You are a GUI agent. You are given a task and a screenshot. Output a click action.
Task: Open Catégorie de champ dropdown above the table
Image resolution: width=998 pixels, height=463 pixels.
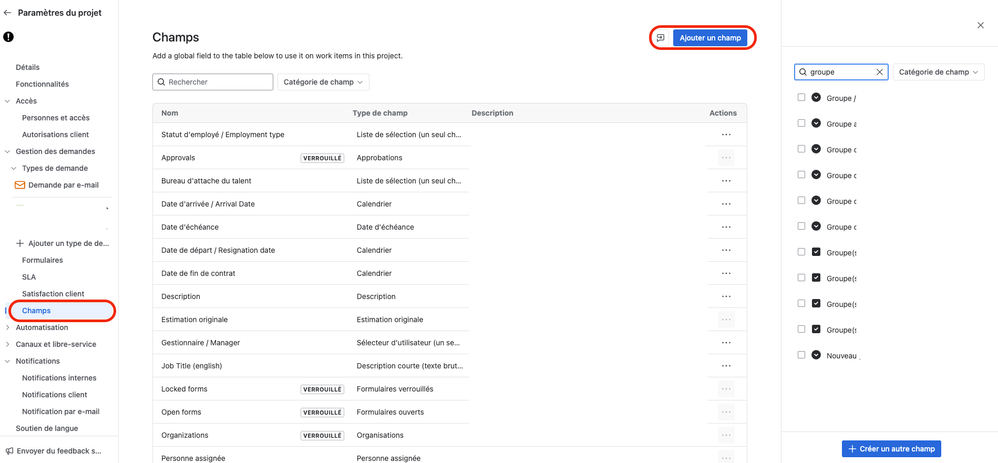(323, 82)
